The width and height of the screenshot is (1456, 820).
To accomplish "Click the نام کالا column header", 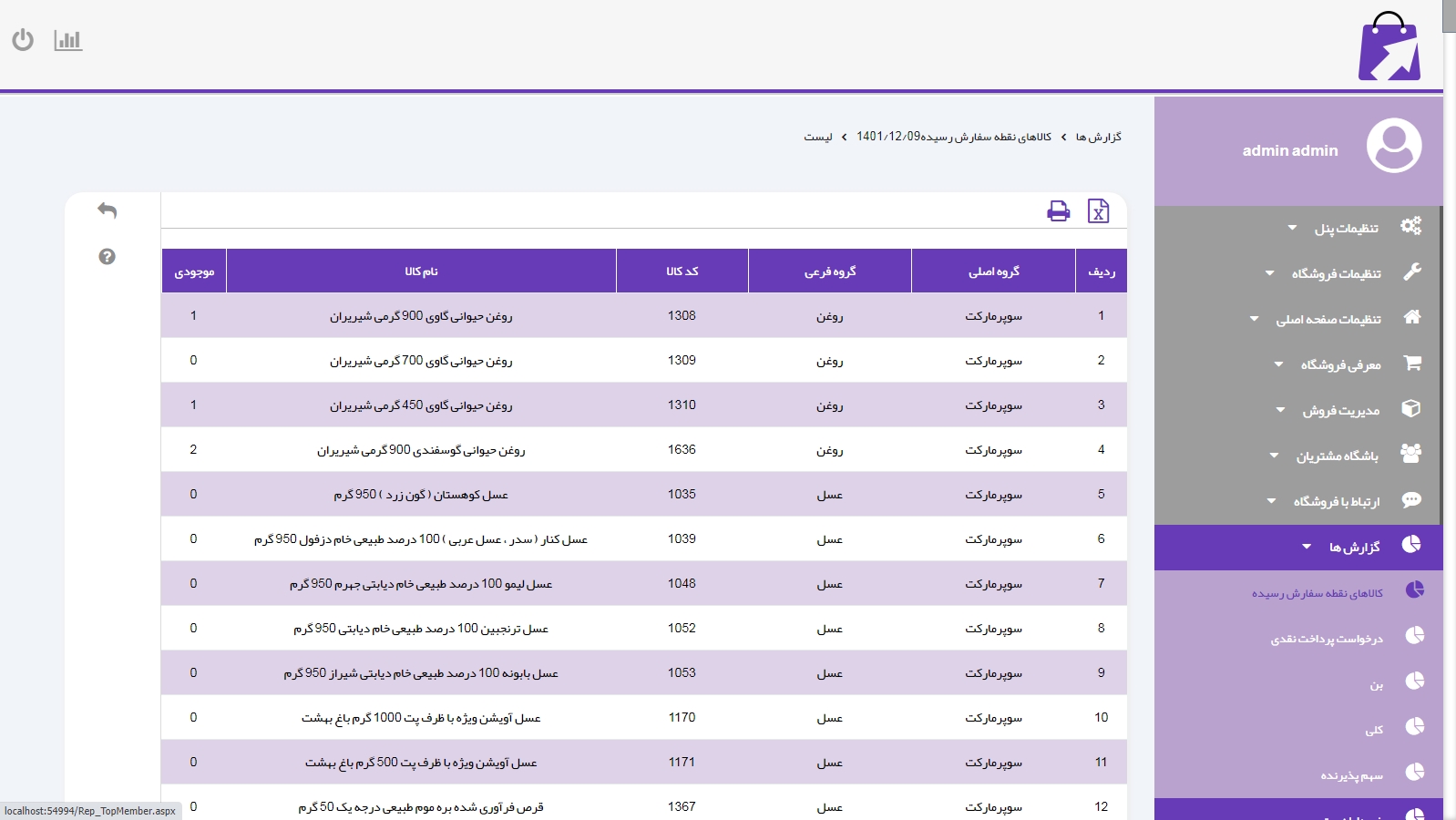I will tap(422, 272).
